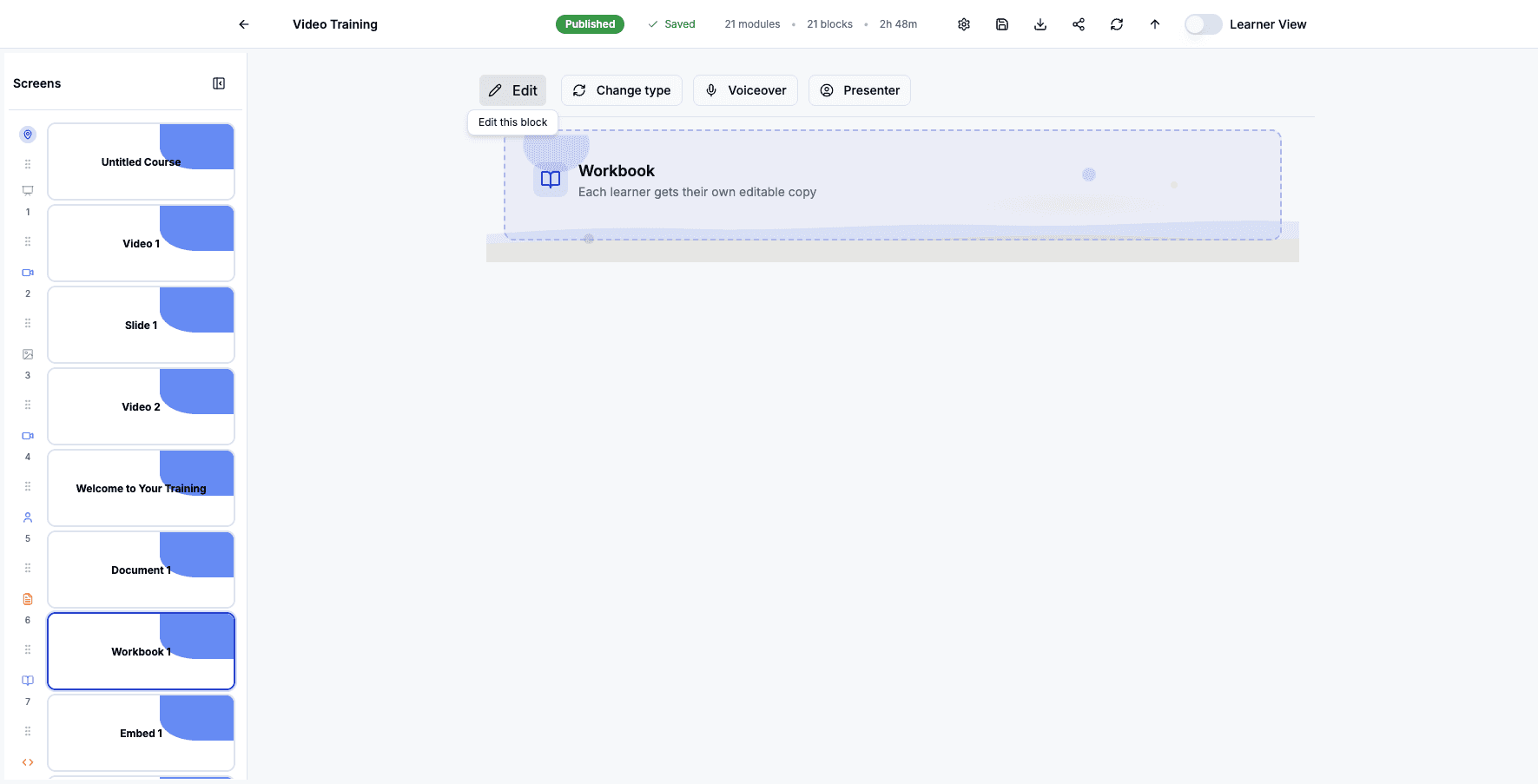Click the embed code icon beside Embed 1
Image resolution: width=1538 pixels, height=784 pixels.
[x=27, y=761]
